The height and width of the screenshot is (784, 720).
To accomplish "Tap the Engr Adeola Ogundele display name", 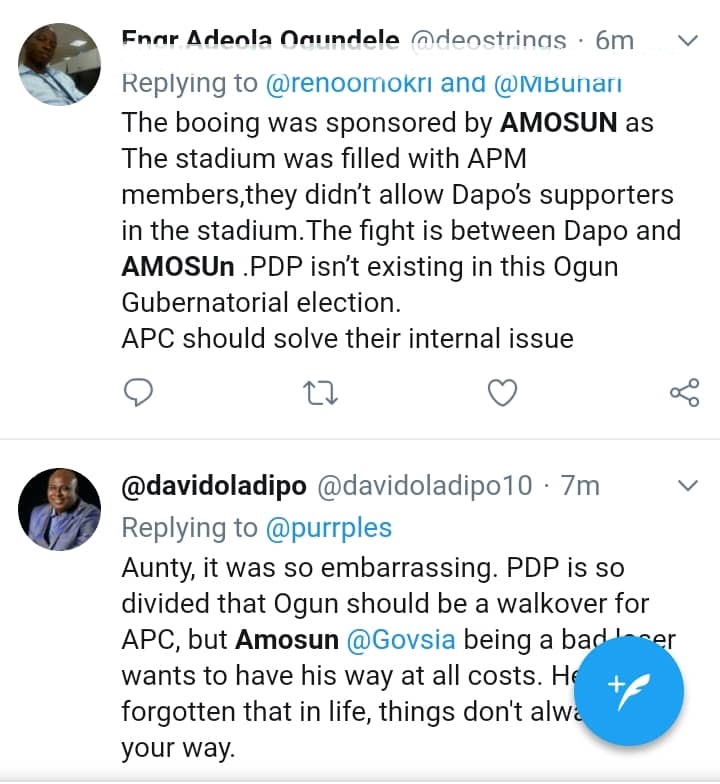I will (x=260, y=41).
